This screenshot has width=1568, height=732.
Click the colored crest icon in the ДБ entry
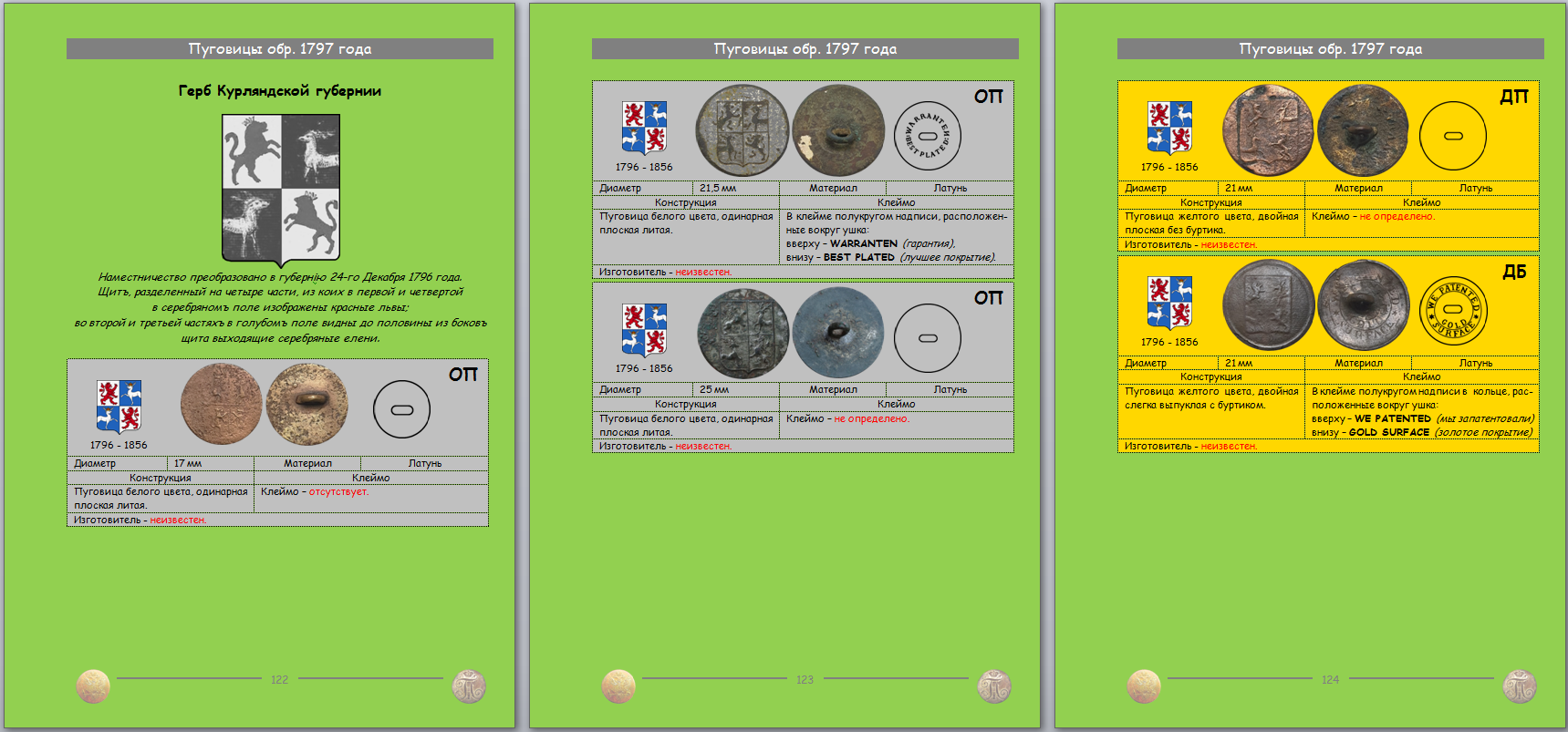(x=1169, y=303)
